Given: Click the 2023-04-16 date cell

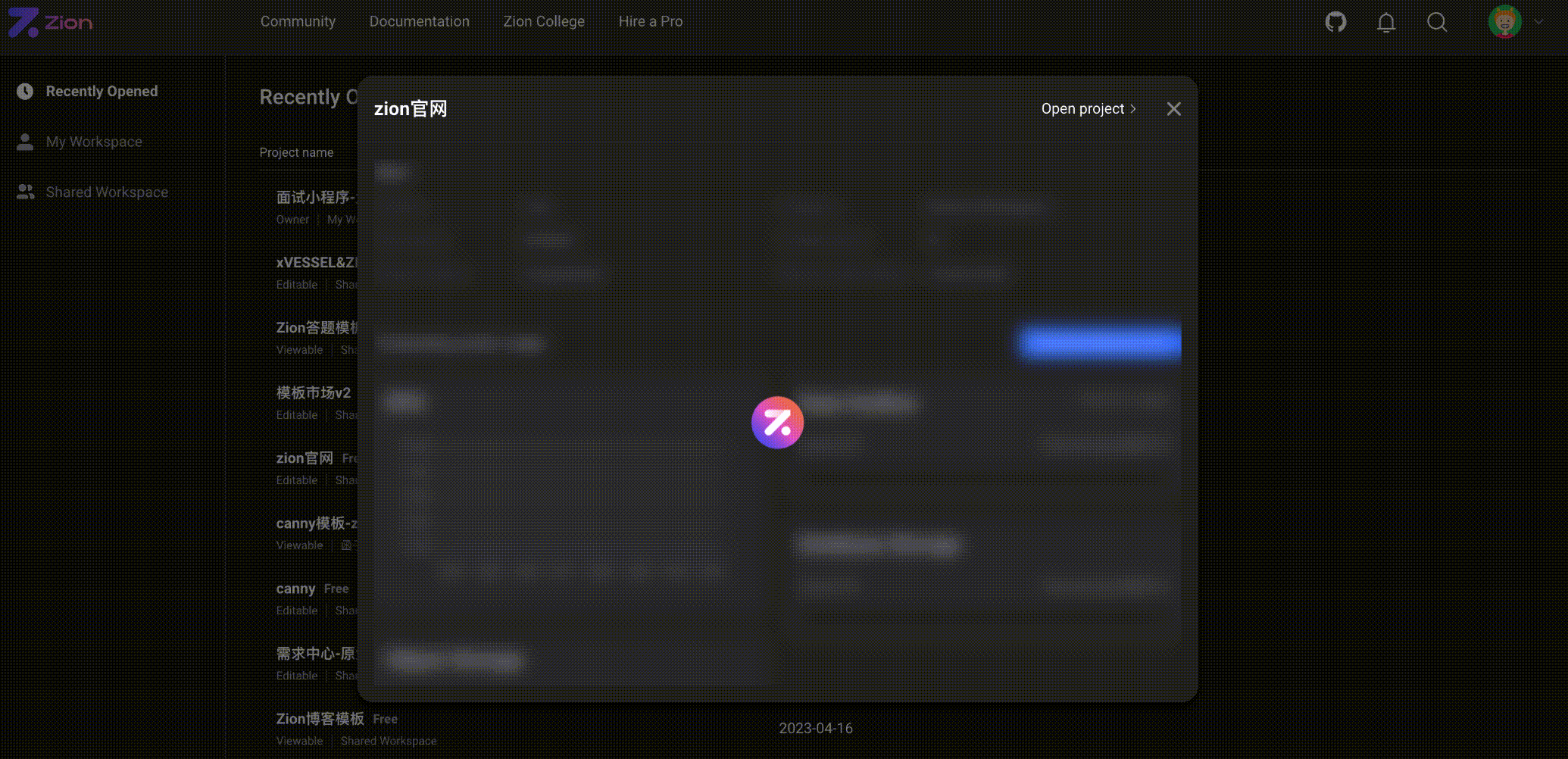Looking at the screenshot, I should coord(816,728).
